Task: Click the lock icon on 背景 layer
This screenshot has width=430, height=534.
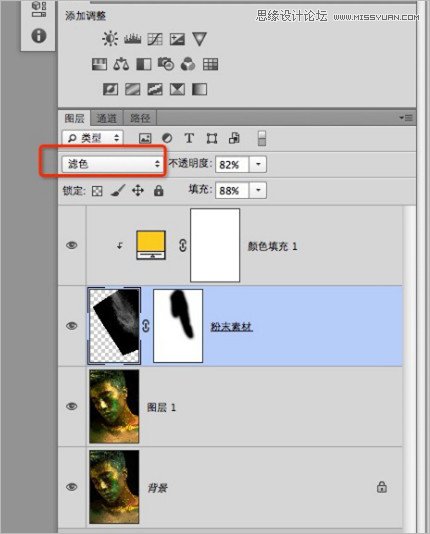Action: [x=382, y=487]
